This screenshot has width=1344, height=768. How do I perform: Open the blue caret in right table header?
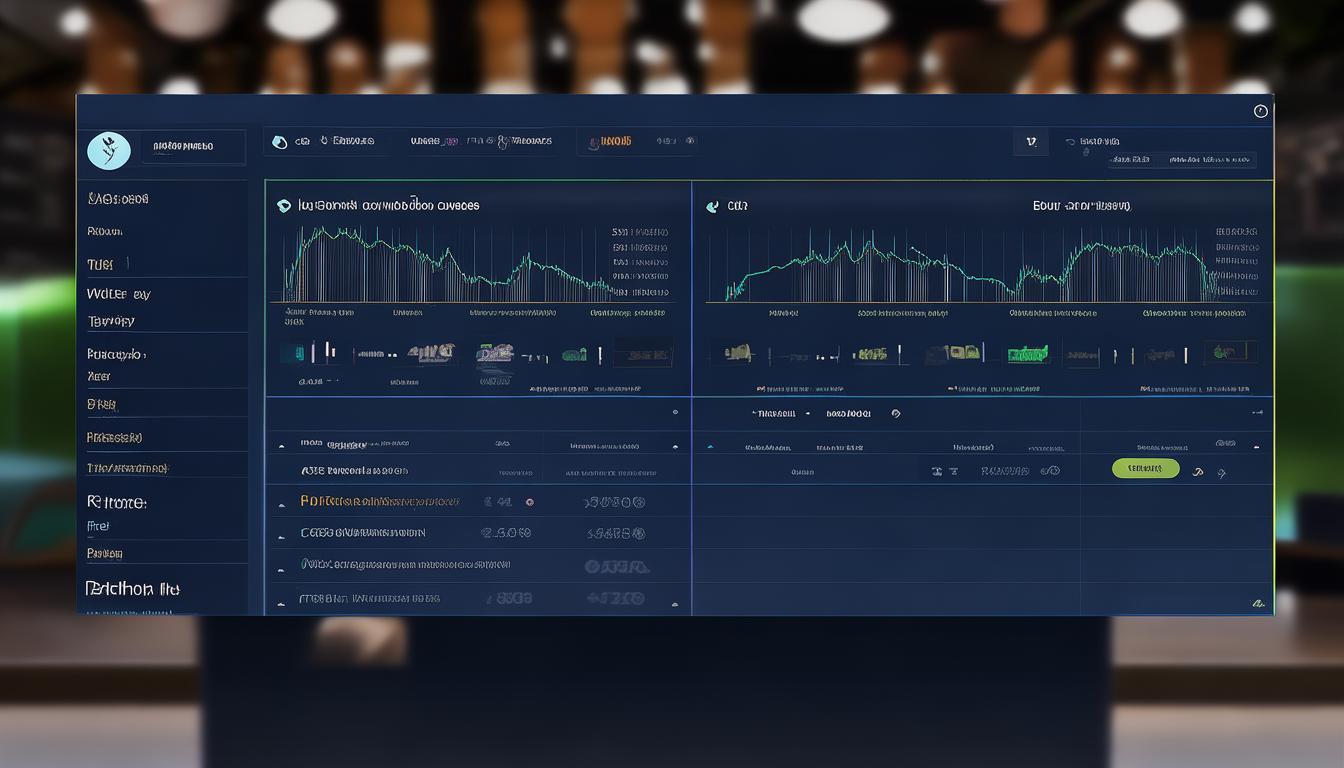point(710,447)
